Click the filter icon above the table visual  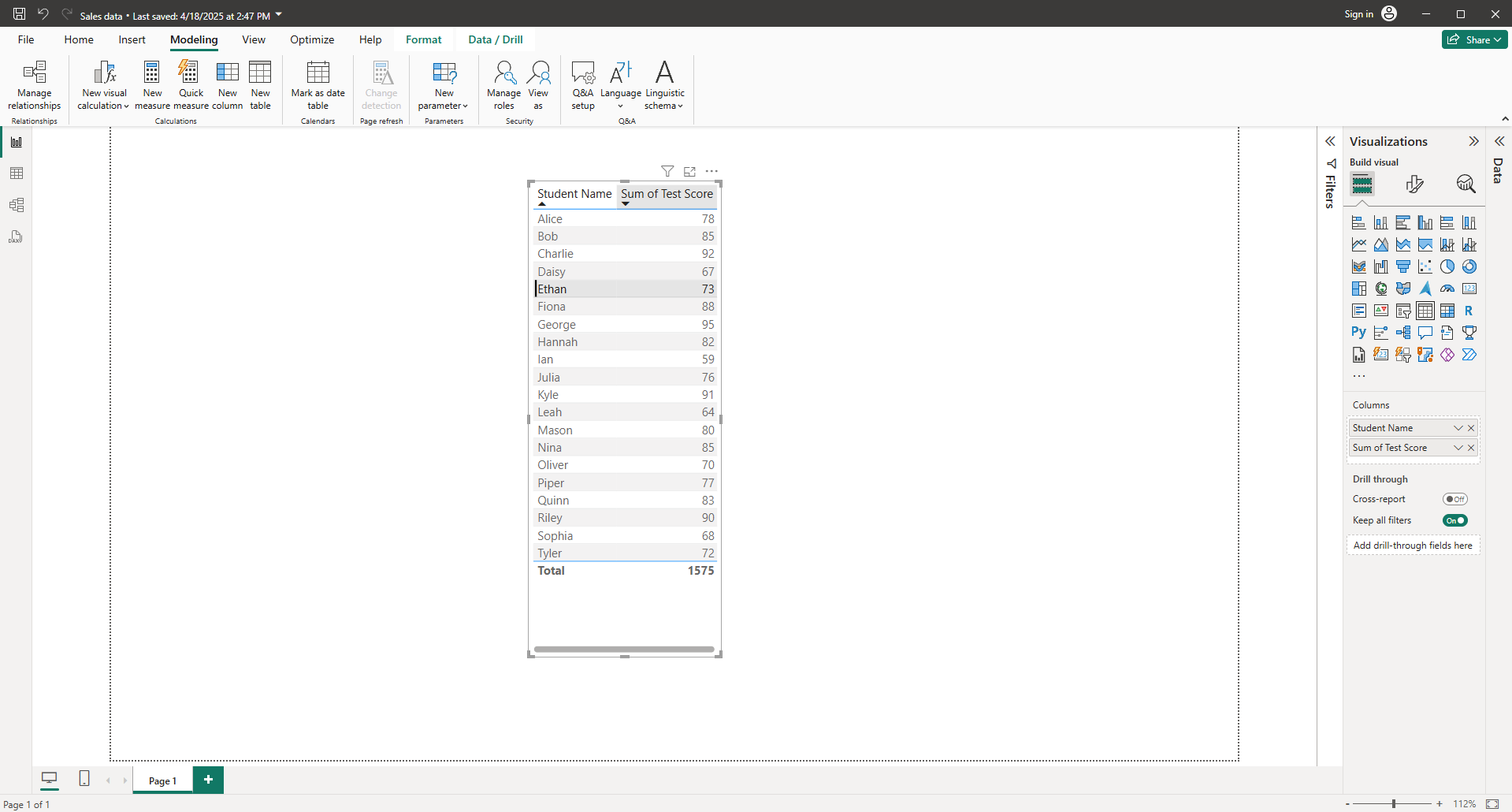[667, 171]
